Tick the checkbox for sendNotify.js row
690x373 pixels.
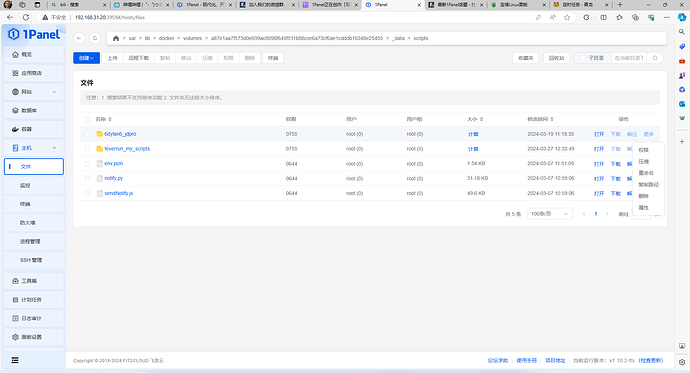pos(87,193)
